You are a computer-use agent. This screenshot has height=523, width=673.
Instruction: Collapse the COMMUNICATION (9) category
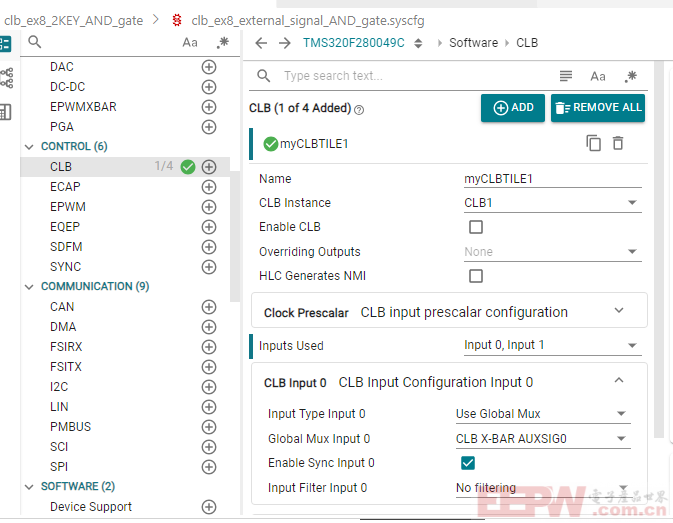pos(29,287)
